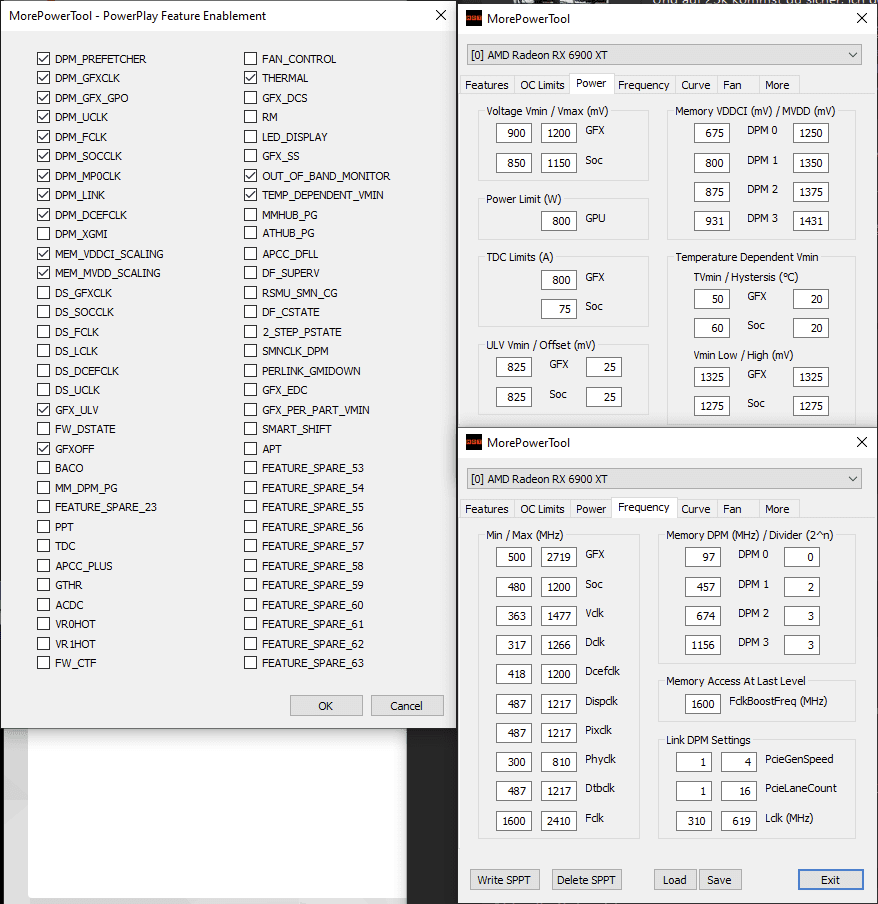This screenshot has width=878, height=904.
Task: Confirm feature dialog with OK button
Action: (x=326, y=705)
